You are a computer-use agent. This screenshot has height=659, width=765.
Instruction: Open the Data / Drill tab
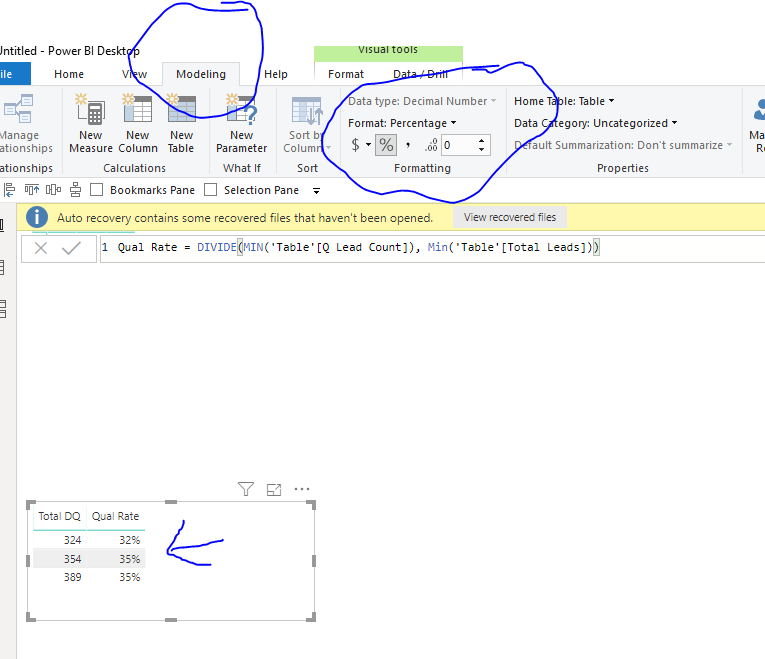click(x=420, y=74)
